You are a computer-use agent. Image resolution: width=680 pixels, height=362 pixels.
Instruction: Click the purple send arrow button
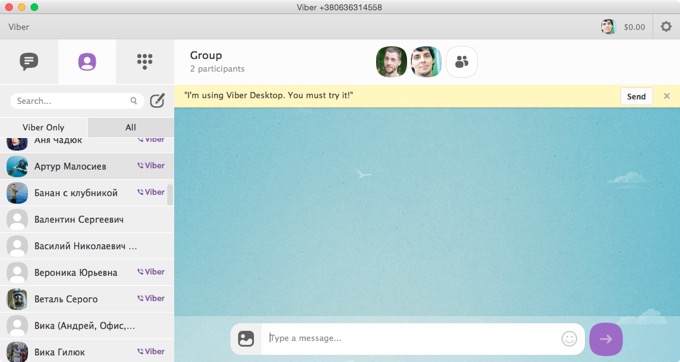click(606, 339)
